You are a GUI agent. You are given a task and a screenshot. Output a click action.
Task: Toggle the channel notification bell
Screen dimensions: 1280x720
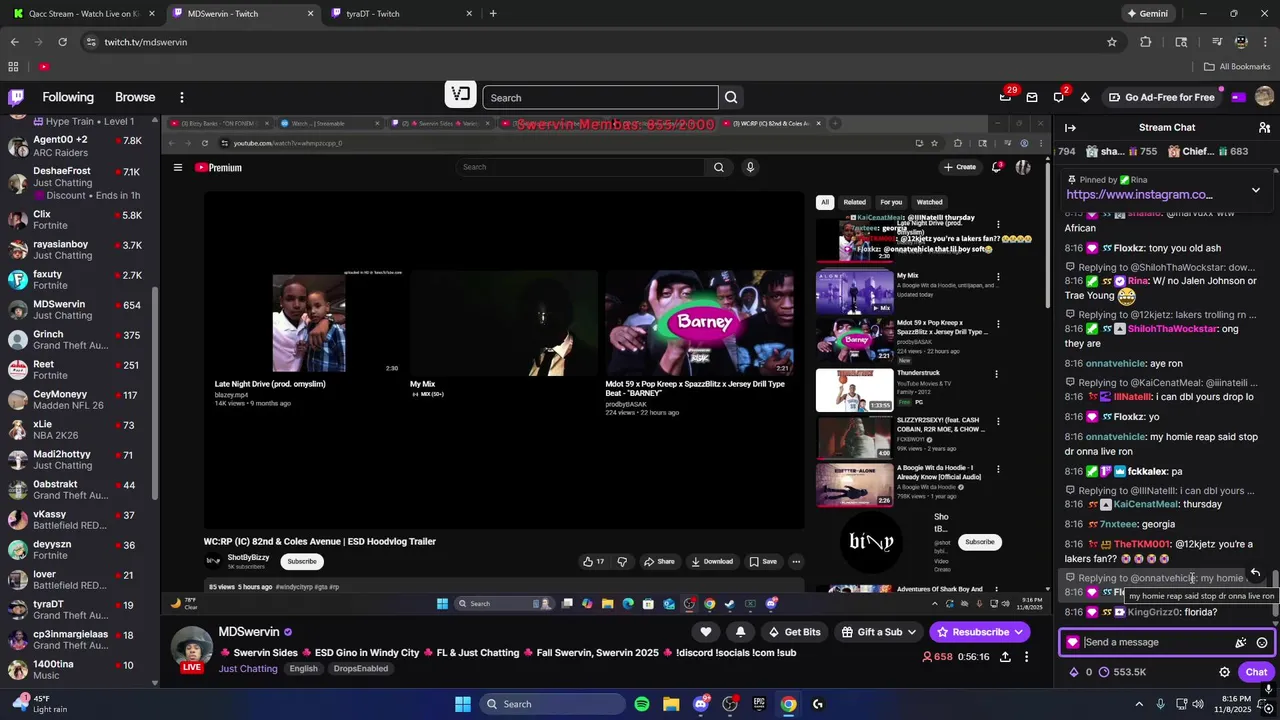pyautogui.click(x=740, y=632)
